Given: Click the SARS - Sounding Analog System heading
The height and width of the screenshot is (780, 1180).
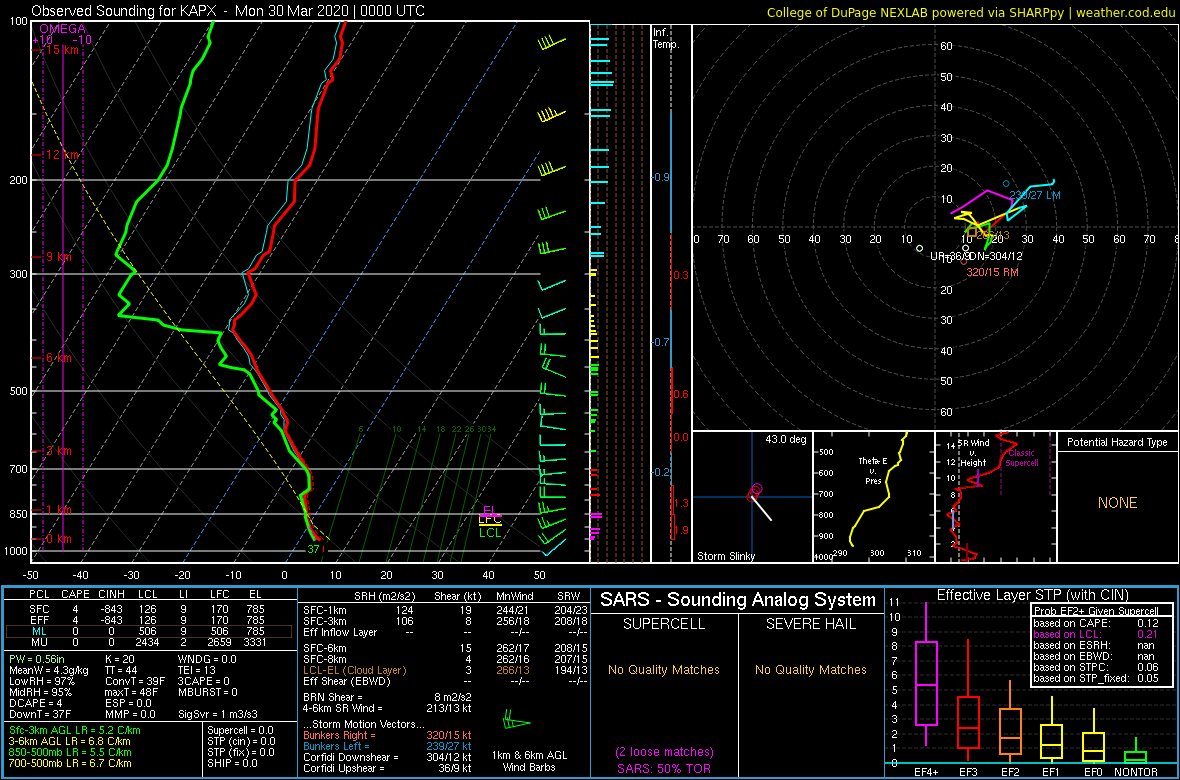Looking at the screenshot, I should click(738, 600).
